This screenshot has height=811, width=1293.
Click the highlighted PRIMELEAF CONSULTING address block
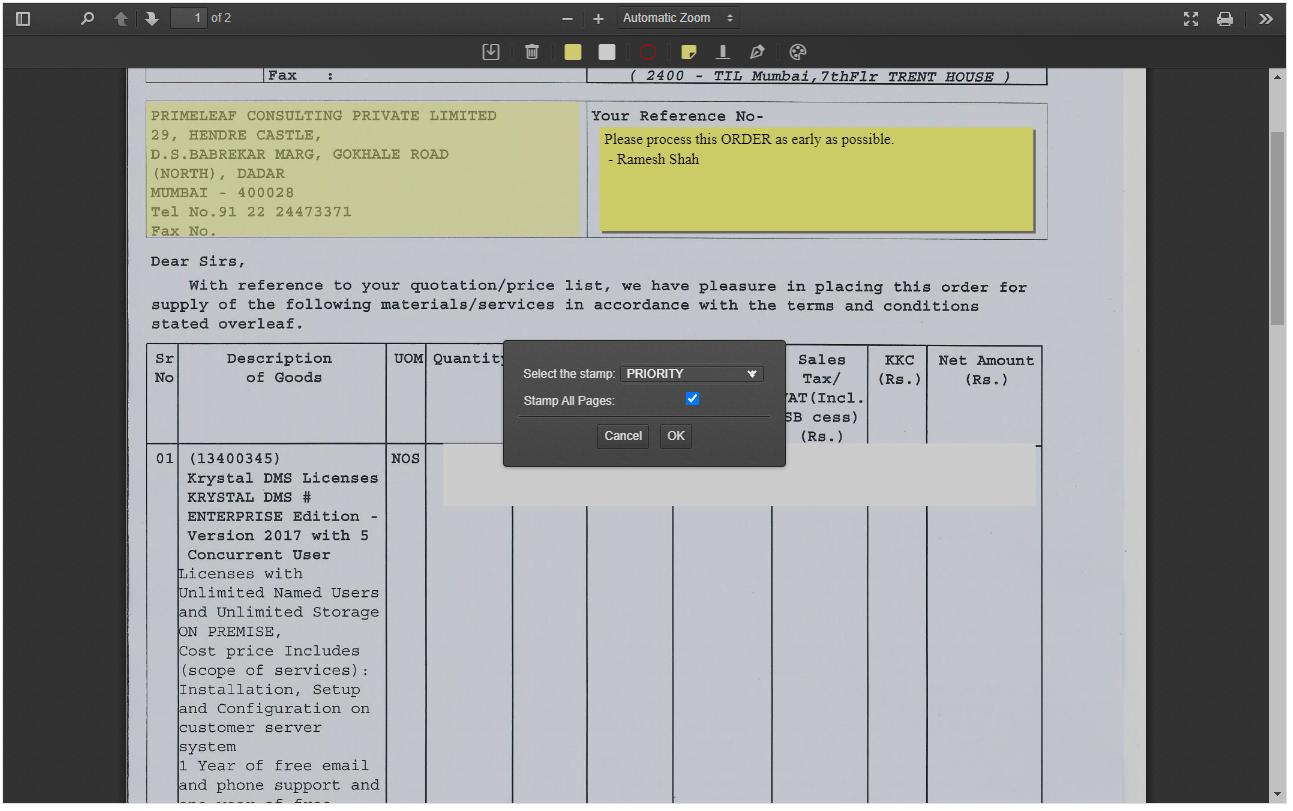click(x=363, y=170)
